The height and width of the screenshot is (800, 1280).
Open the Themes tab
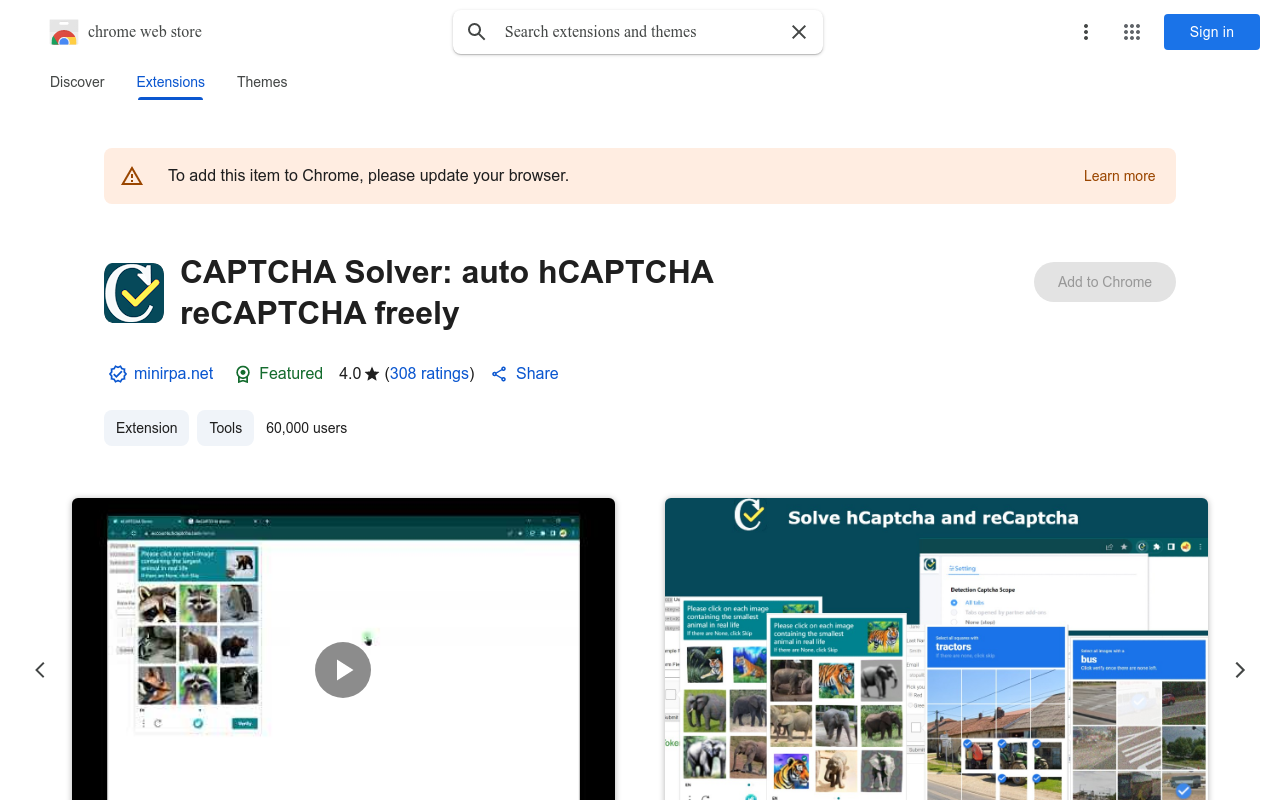(x=262, y=82)
